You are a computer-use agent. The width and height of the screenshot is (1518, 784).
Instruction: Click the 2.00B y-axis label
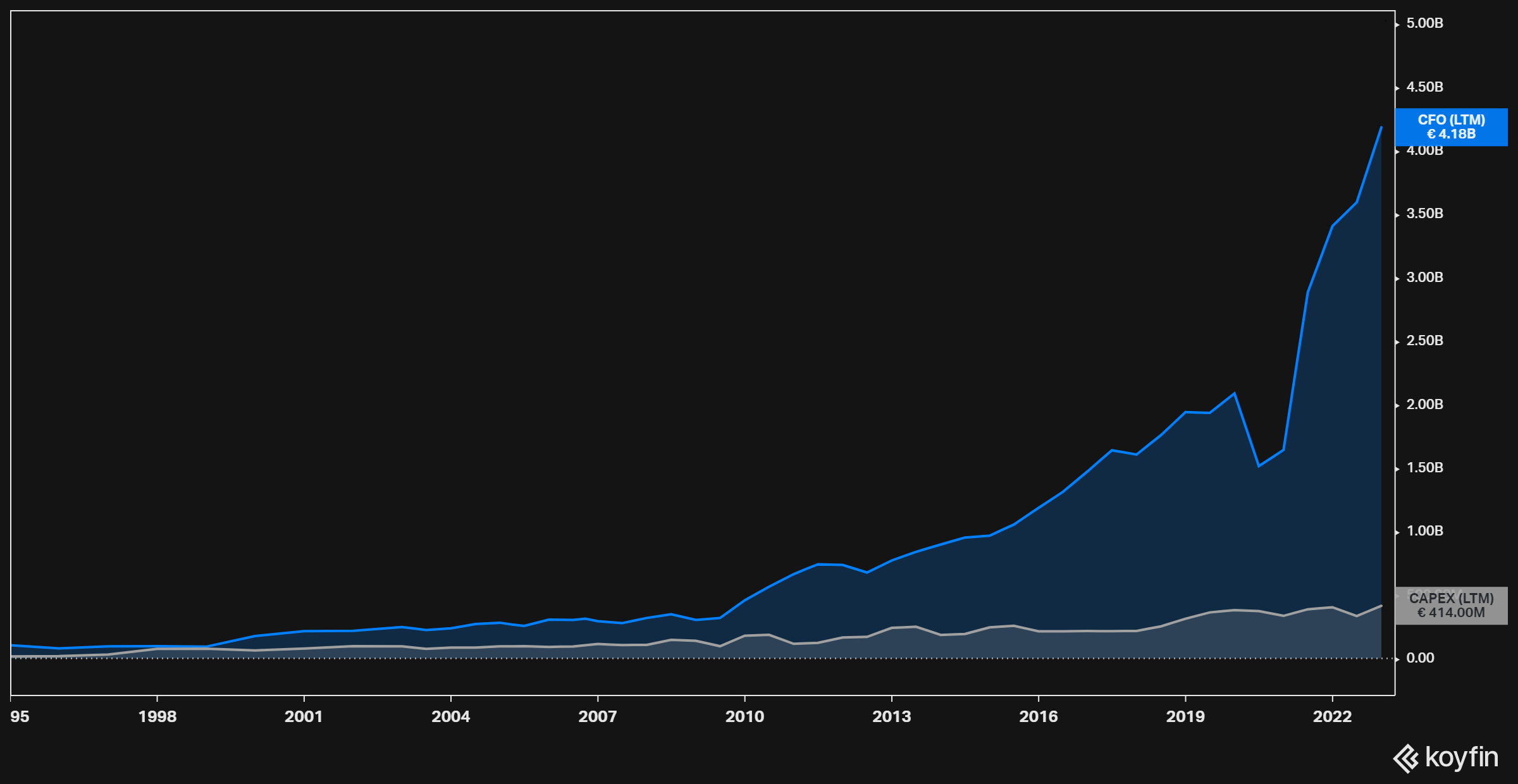click(1424, 405)
